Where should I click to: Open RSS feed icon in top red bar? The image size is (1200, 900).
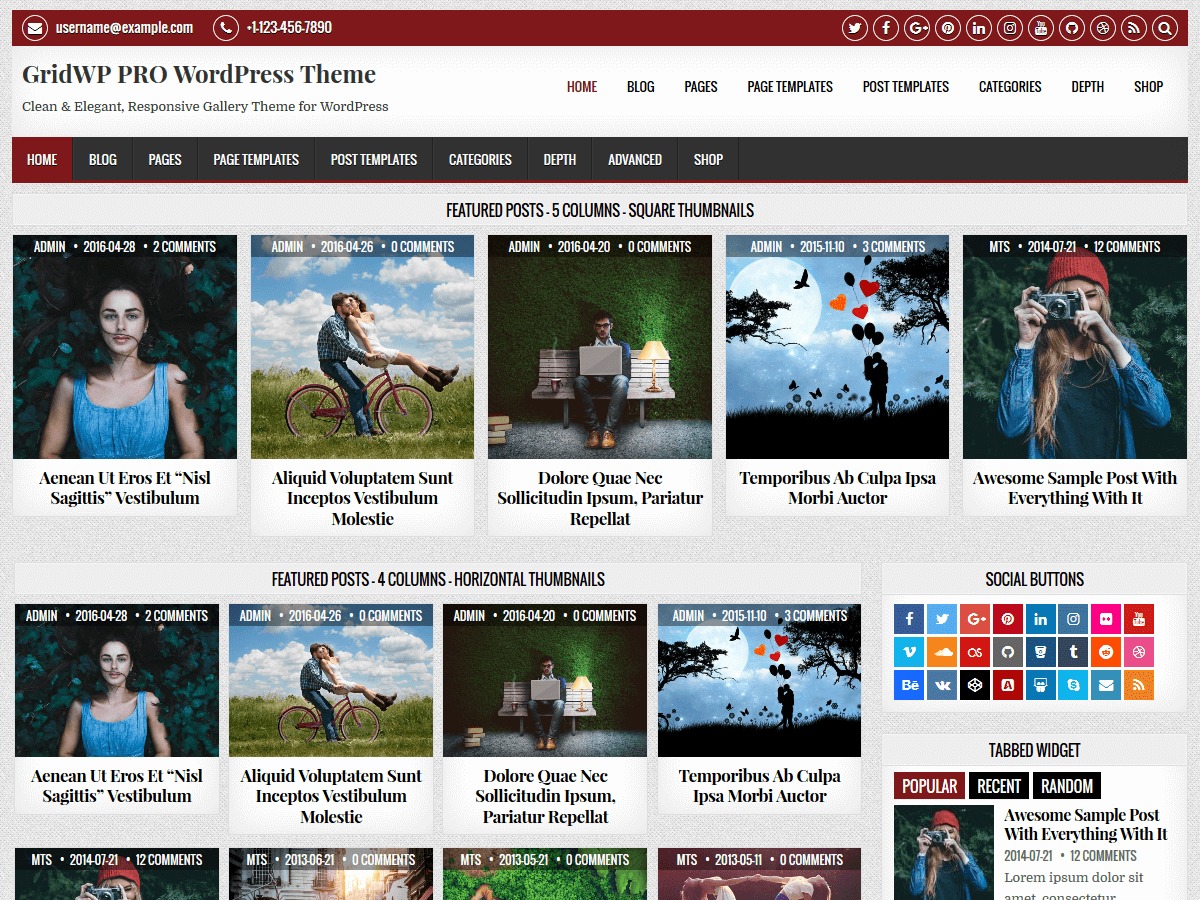click(1134, 28)
